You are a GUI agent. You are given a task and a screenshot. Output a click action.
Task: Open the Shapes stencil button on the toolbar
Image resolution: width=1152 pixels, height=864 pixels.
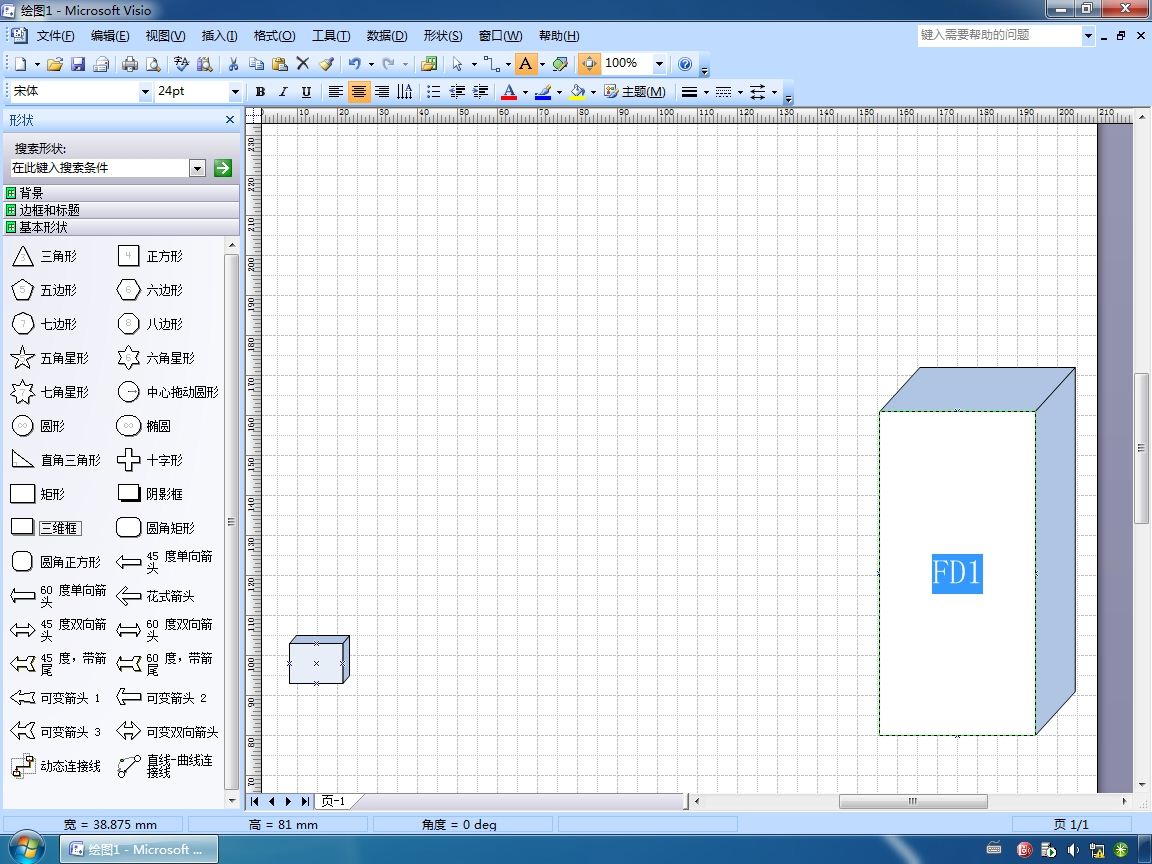(x=429, y=64)
